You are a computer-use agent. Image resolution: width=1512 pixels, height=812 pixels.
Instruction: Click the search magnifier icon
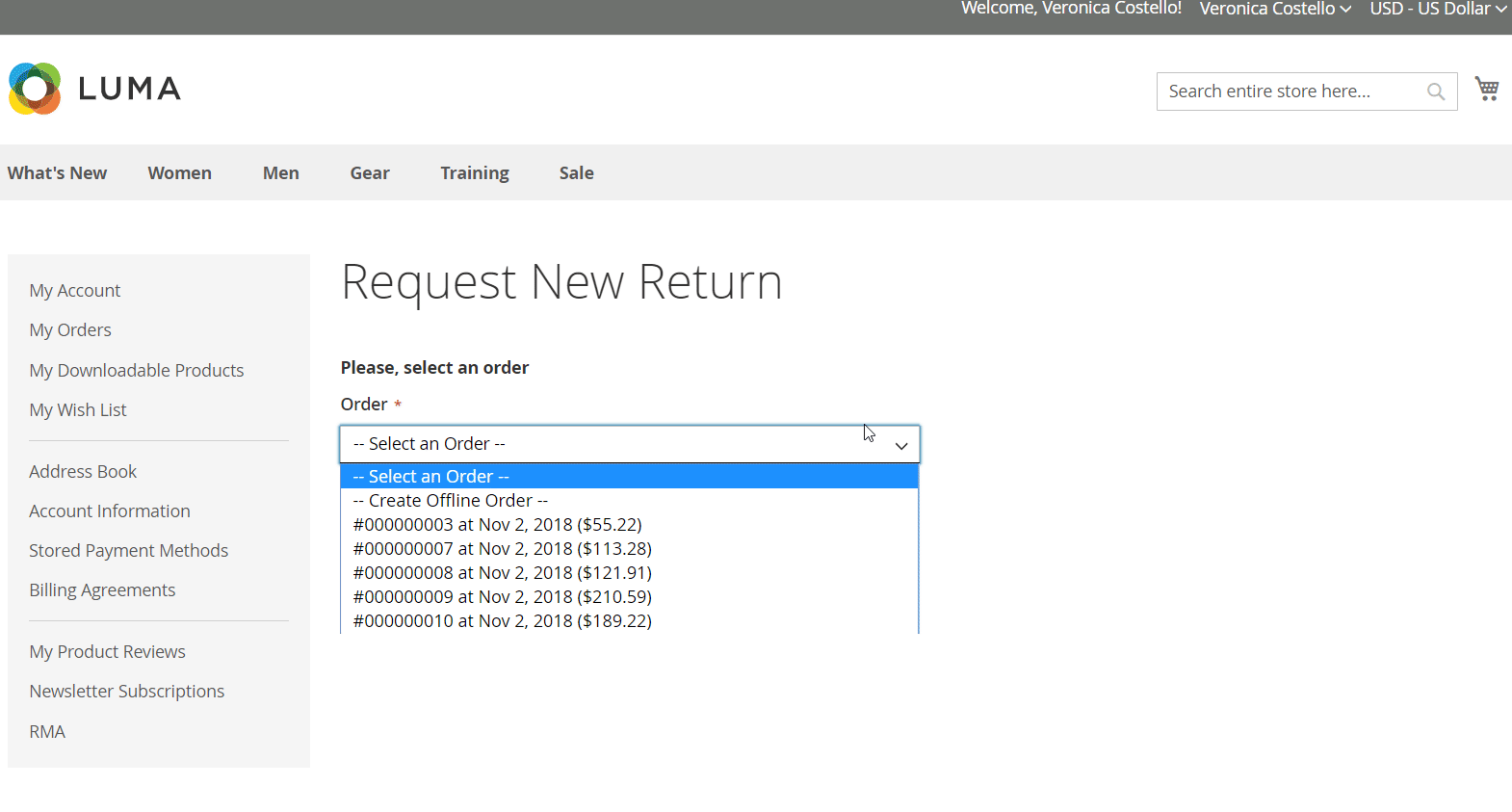(x=1435, y=92)
